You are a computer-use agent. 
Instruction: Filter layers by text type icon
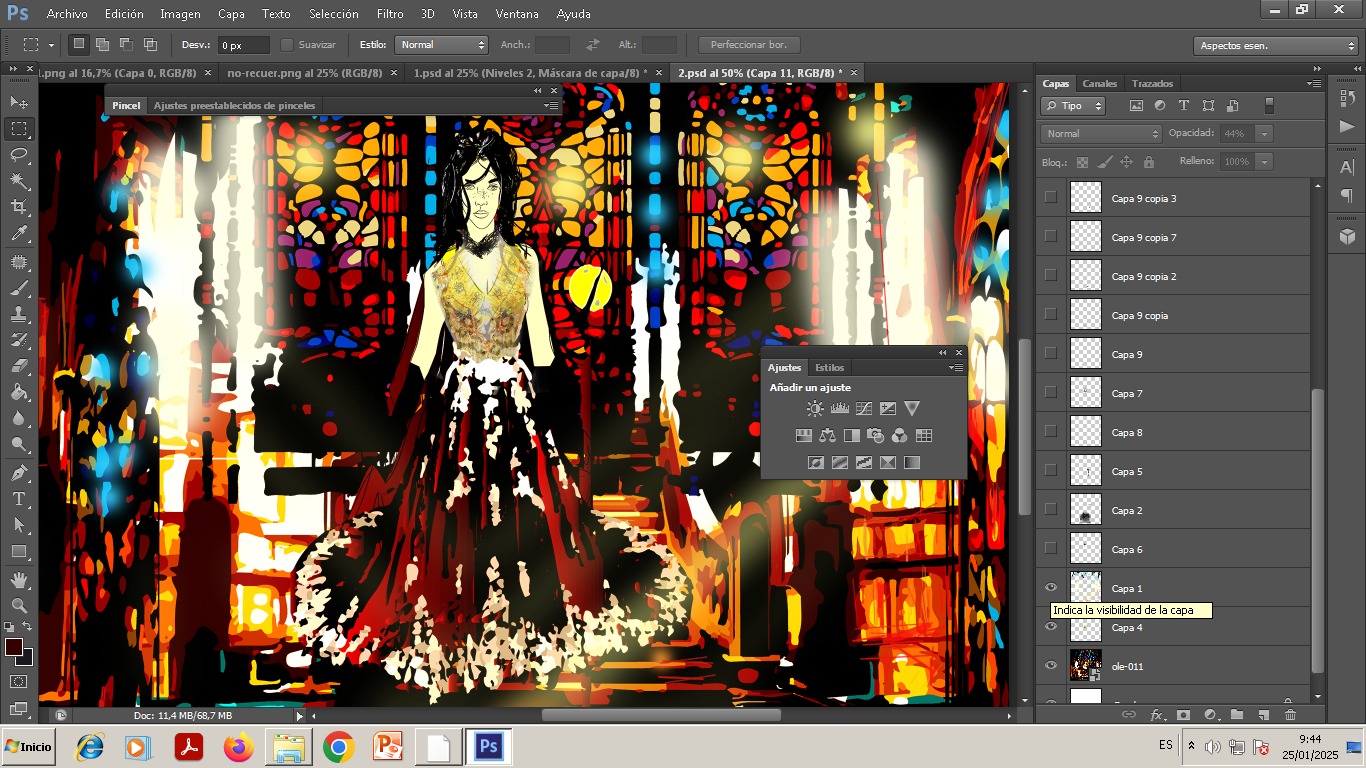(x=1184, y=105)
